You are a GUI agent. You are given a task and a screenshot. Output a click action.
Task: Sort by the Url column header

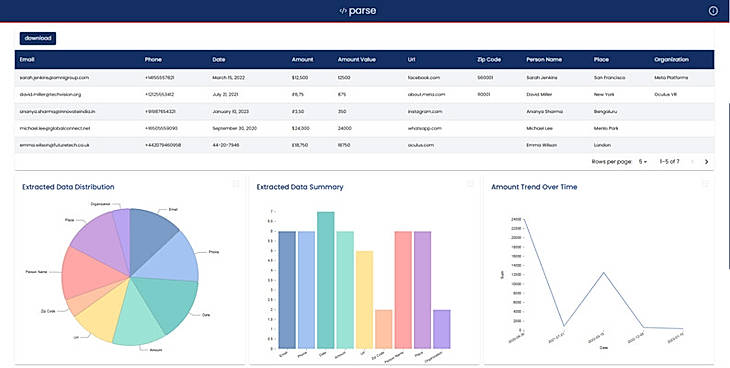(411, 60)
